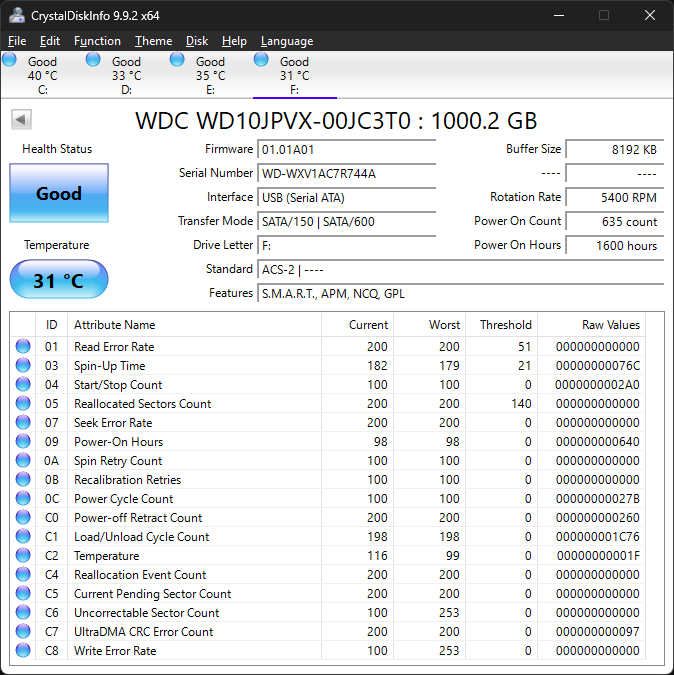
Task: Click the status icon for Start/Stop Count
Action: 23,384
